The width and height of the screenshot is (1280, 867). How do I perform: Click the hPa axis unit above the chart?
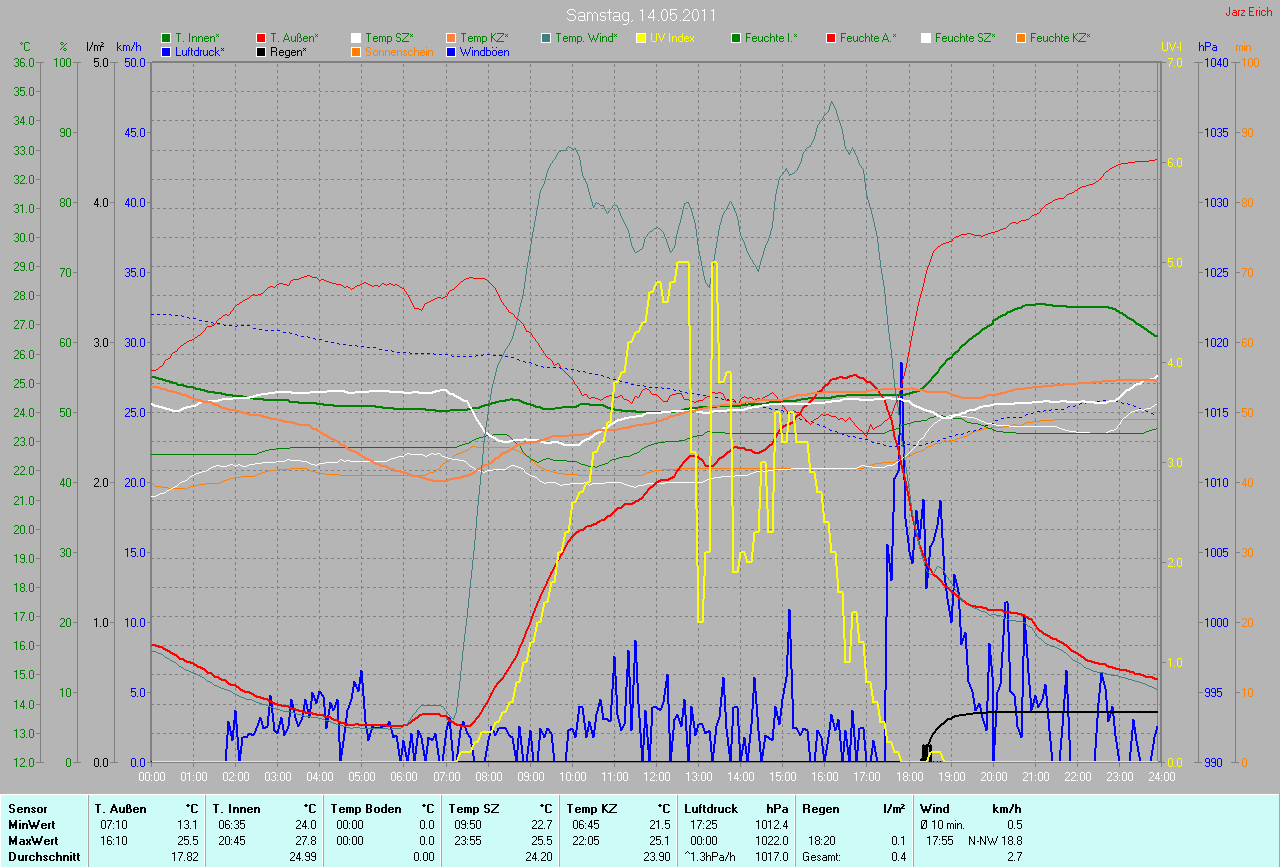pos(1208,47)
